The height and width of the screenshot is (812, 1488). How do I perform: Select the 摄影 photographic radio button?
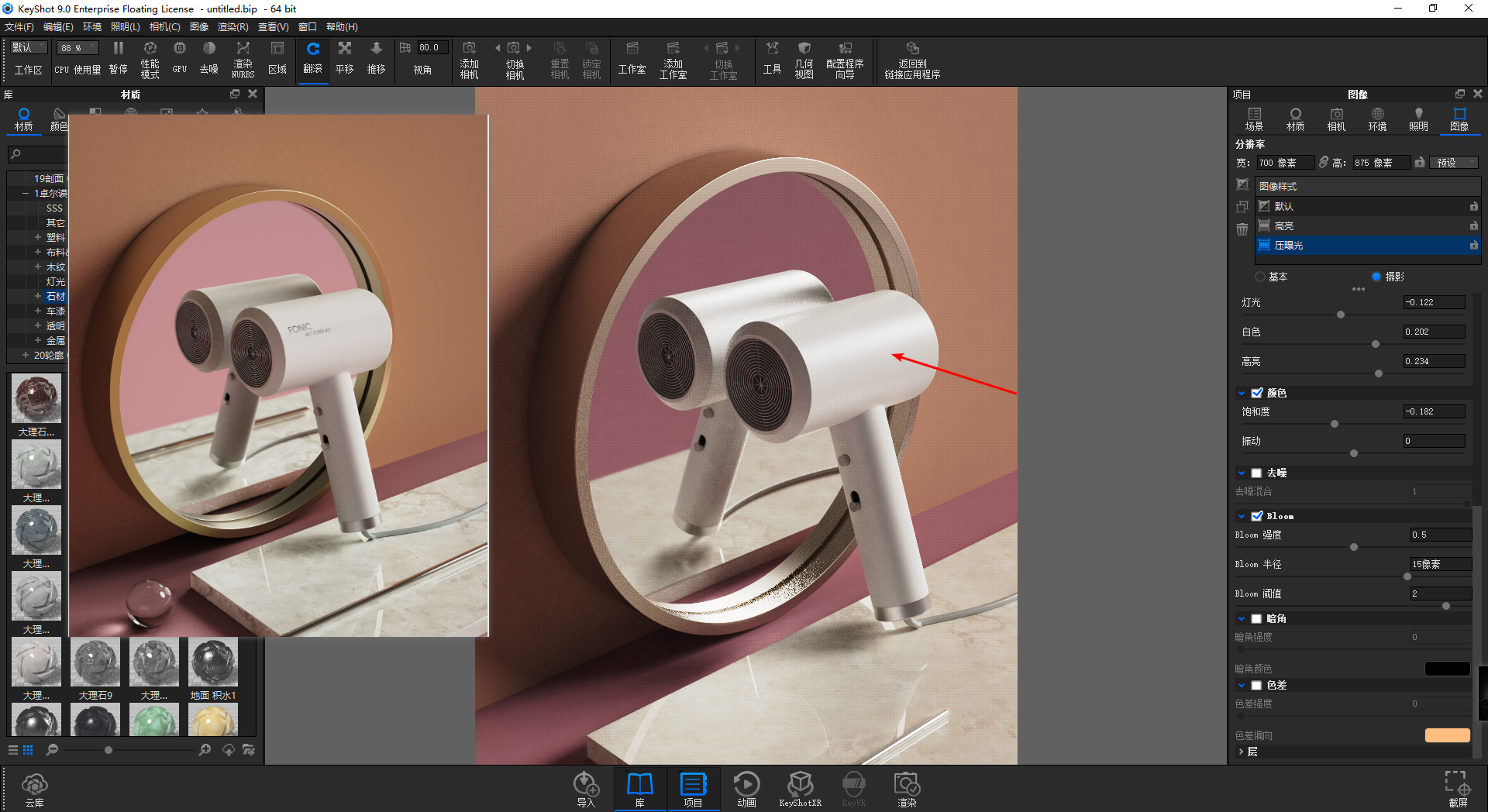(x=1376, y=277)
